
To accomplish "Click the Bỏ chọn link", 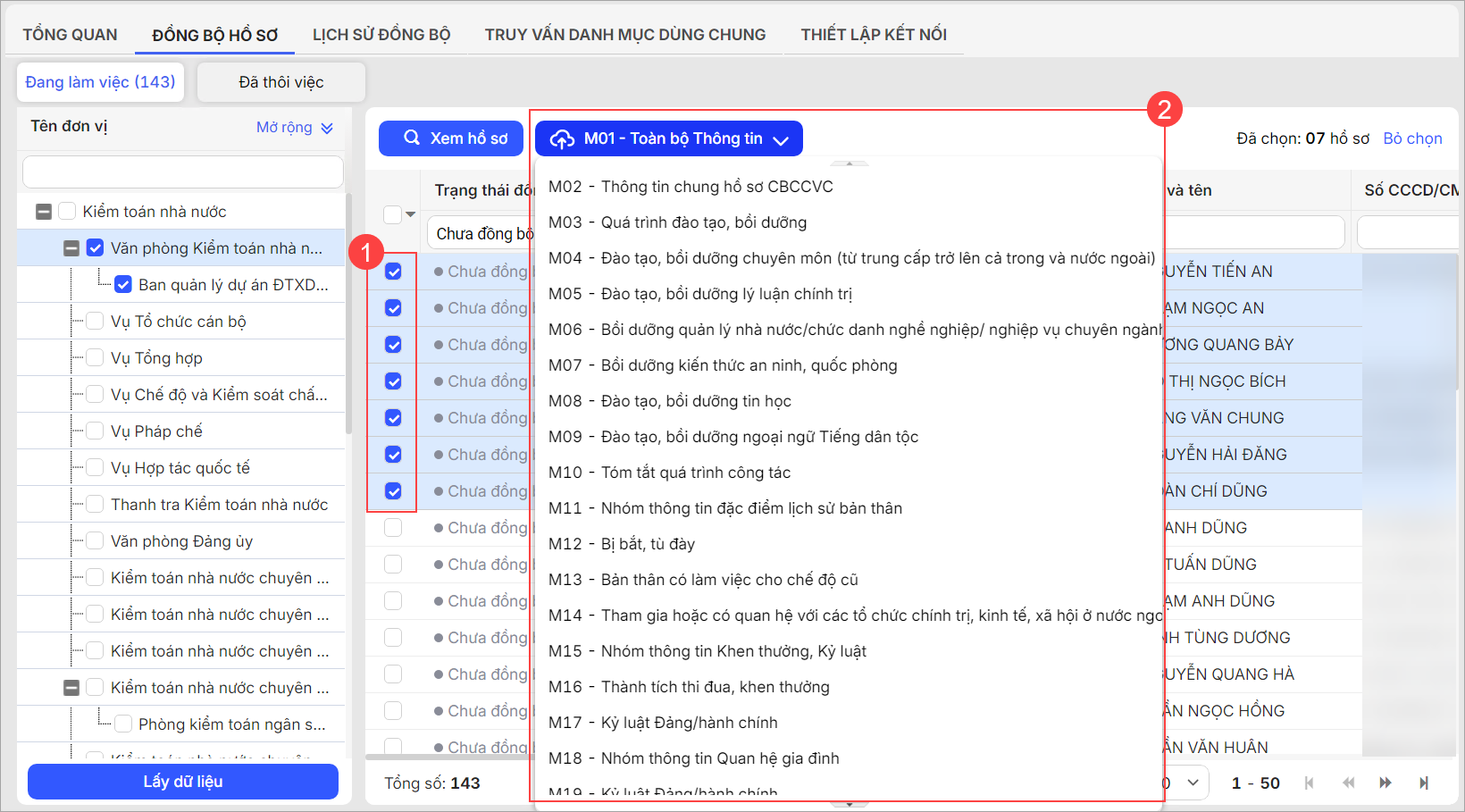I will (1412, 138).
